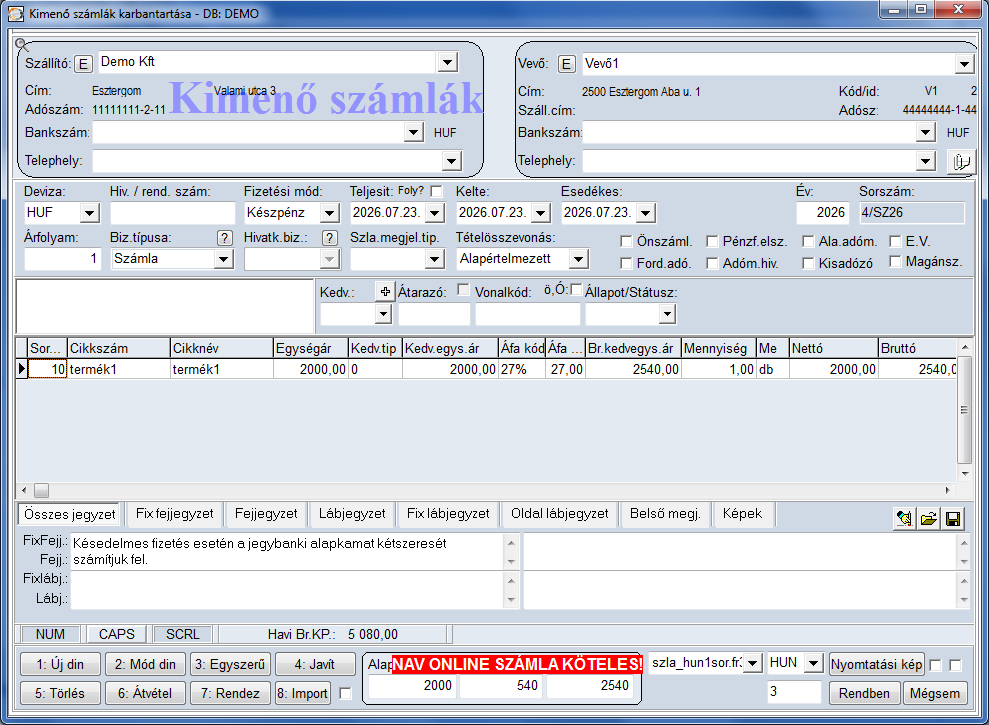Viewport: 989px width, 725px height.
Task: Toggle the Kisadózó checkbox
Action: coord(808,263)
